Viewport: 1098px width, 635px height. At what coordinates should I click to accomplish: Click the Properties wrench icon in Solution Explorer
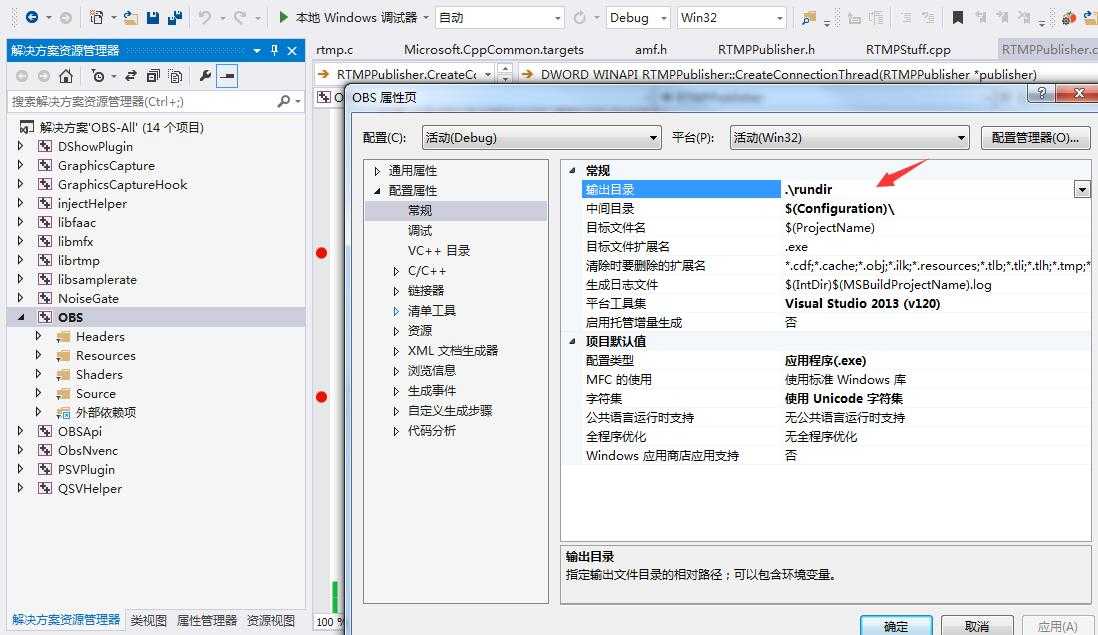[x=205, y=76]
